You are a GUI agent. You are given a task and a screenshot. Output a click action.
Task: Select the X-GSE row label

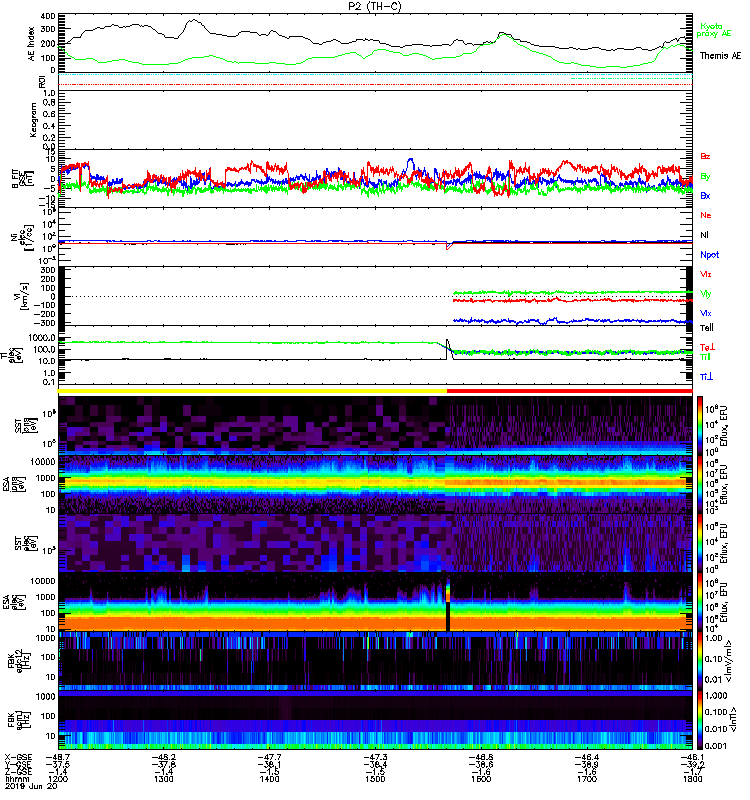click(18, 758)
